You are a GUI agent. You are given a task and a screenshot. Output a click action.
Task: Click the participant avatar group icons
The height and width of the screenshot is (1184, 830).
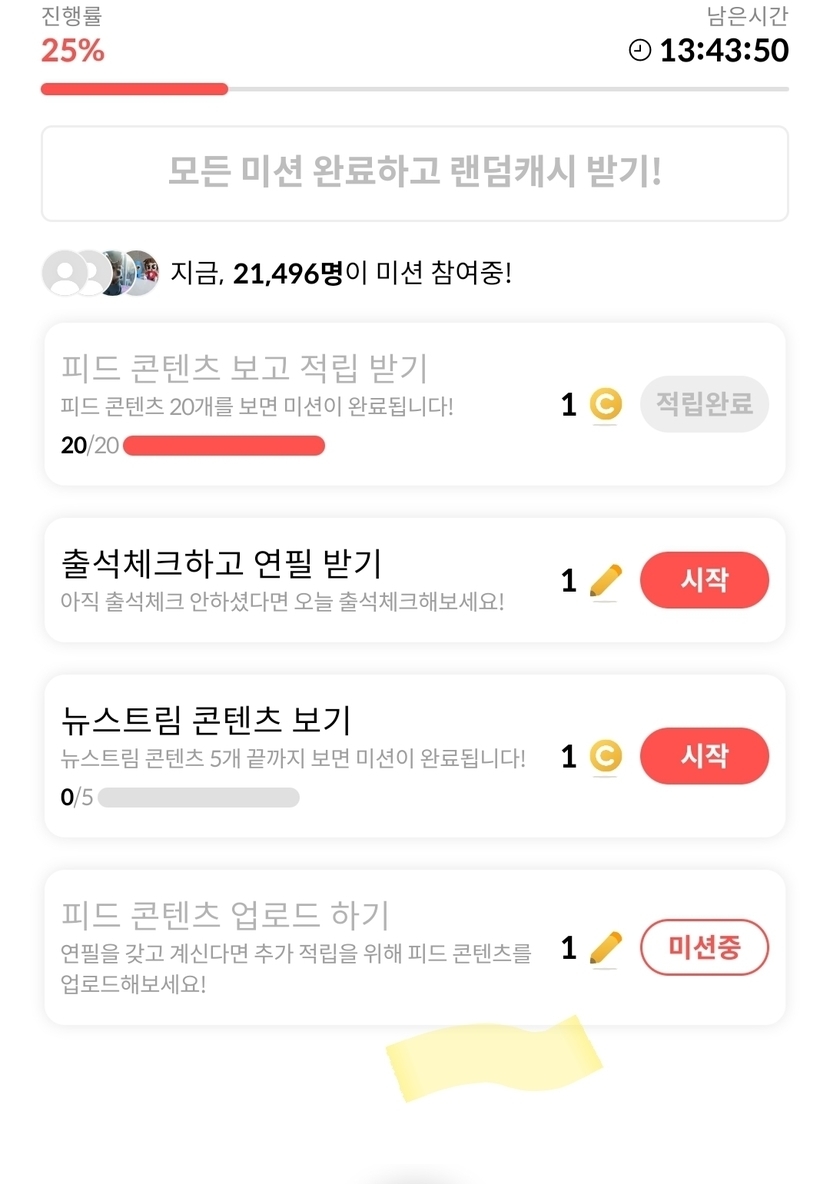[100, 273]
